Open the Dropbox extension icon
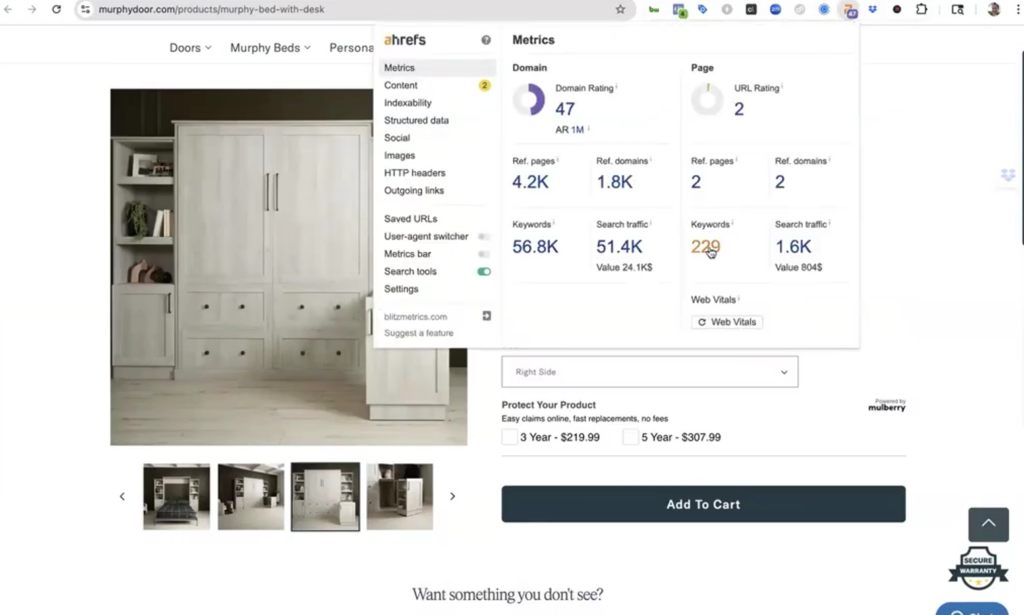Screen dimensions: 1024x615 [873, 10]
